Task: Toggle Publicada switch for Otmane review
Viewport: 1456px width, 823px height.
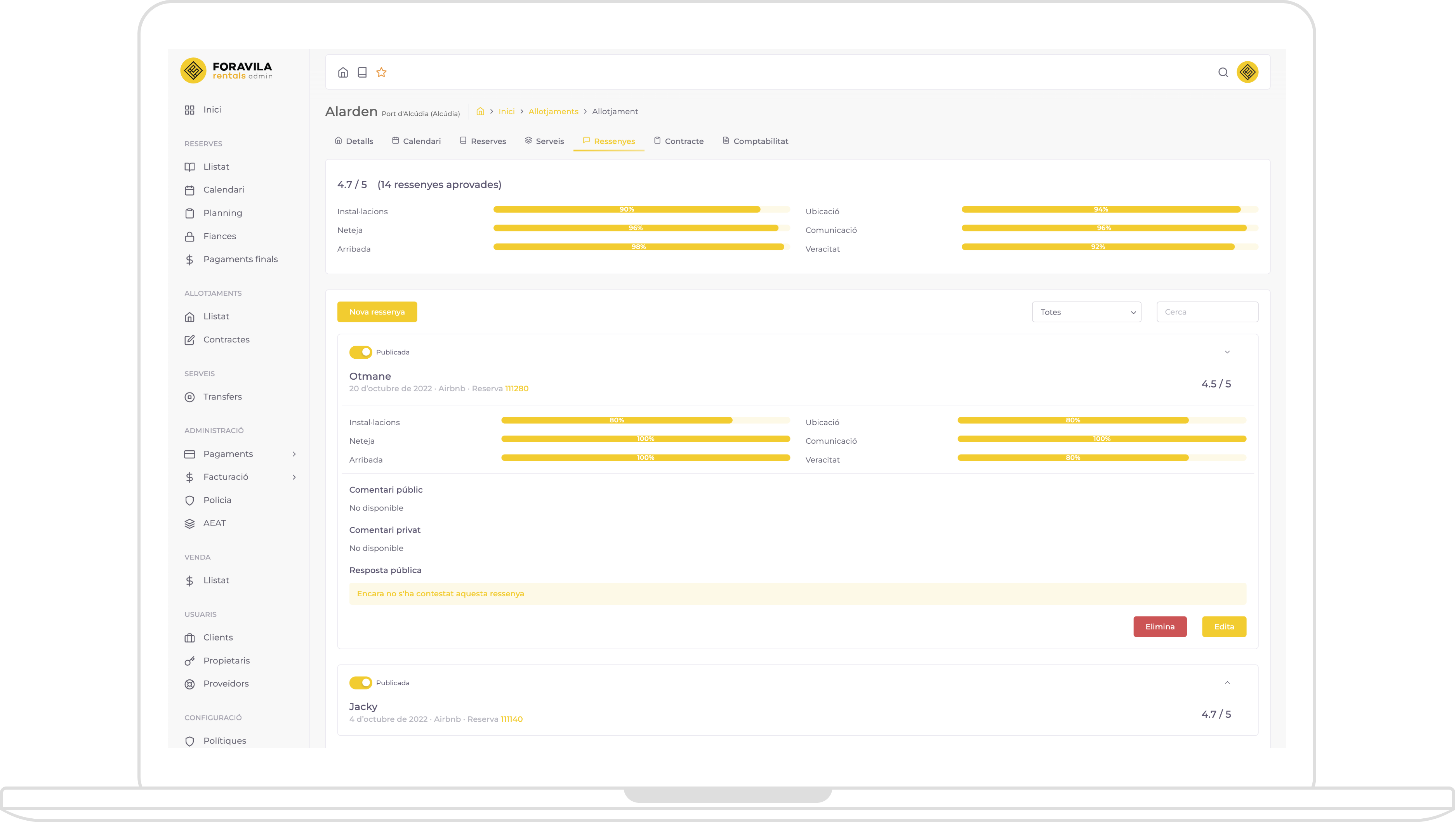Action: (x=361, y=352)
